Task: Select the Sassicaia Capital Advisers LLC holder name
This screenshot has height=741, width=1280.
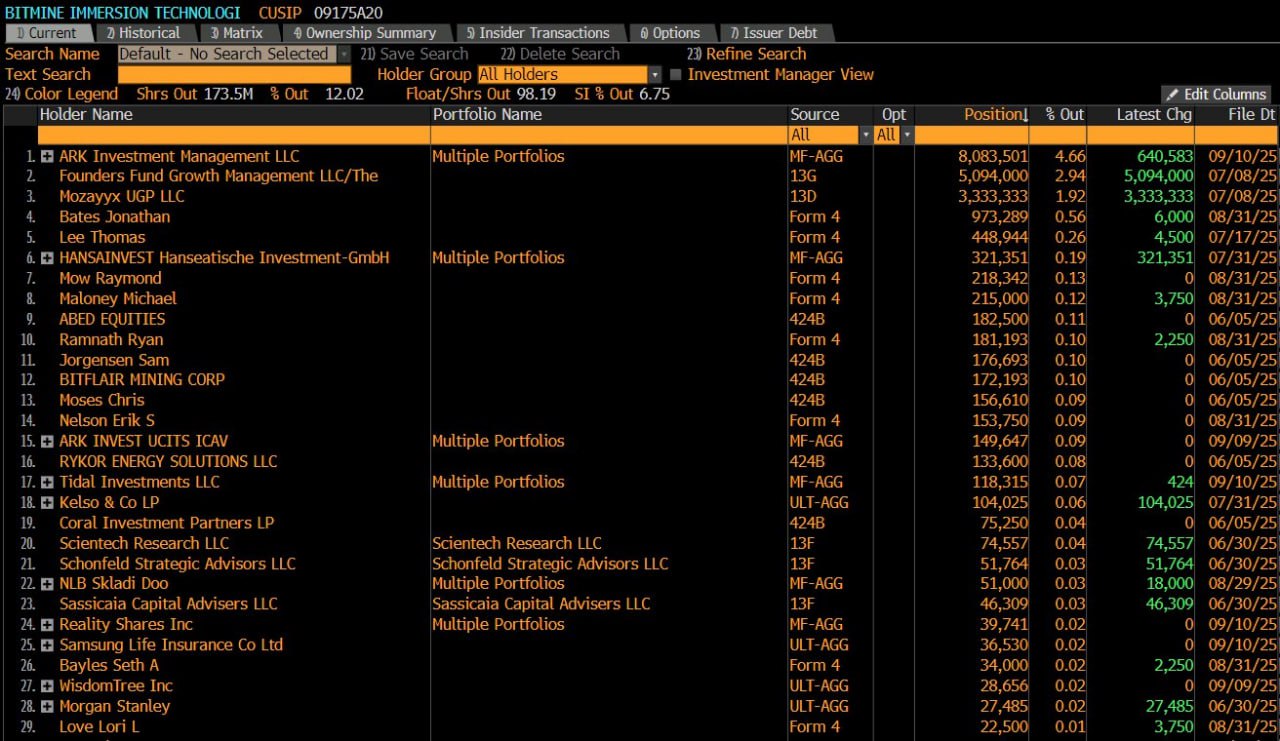Action: pyautogui.click(x=168, y=604)
